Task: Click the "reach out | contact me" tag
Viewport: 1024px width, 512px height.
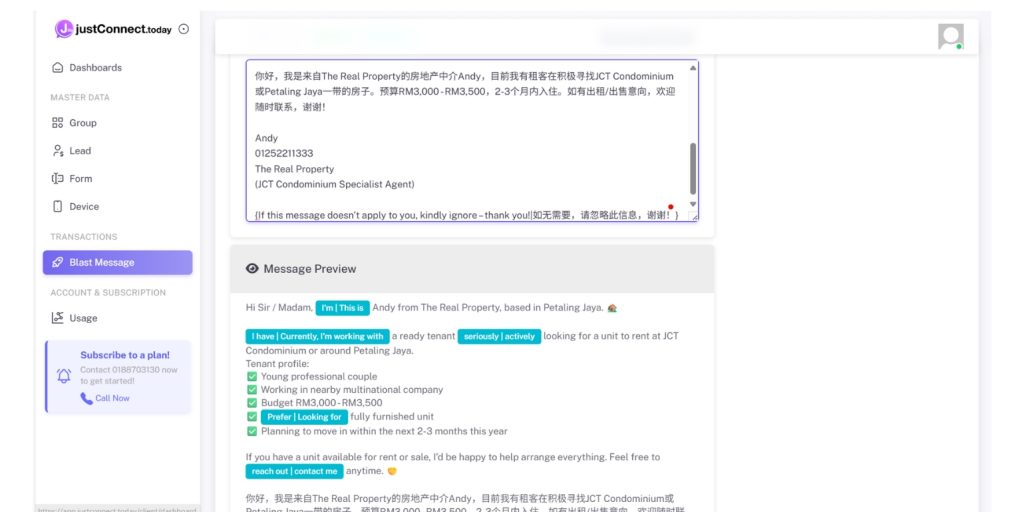Action: coord(295,472)
